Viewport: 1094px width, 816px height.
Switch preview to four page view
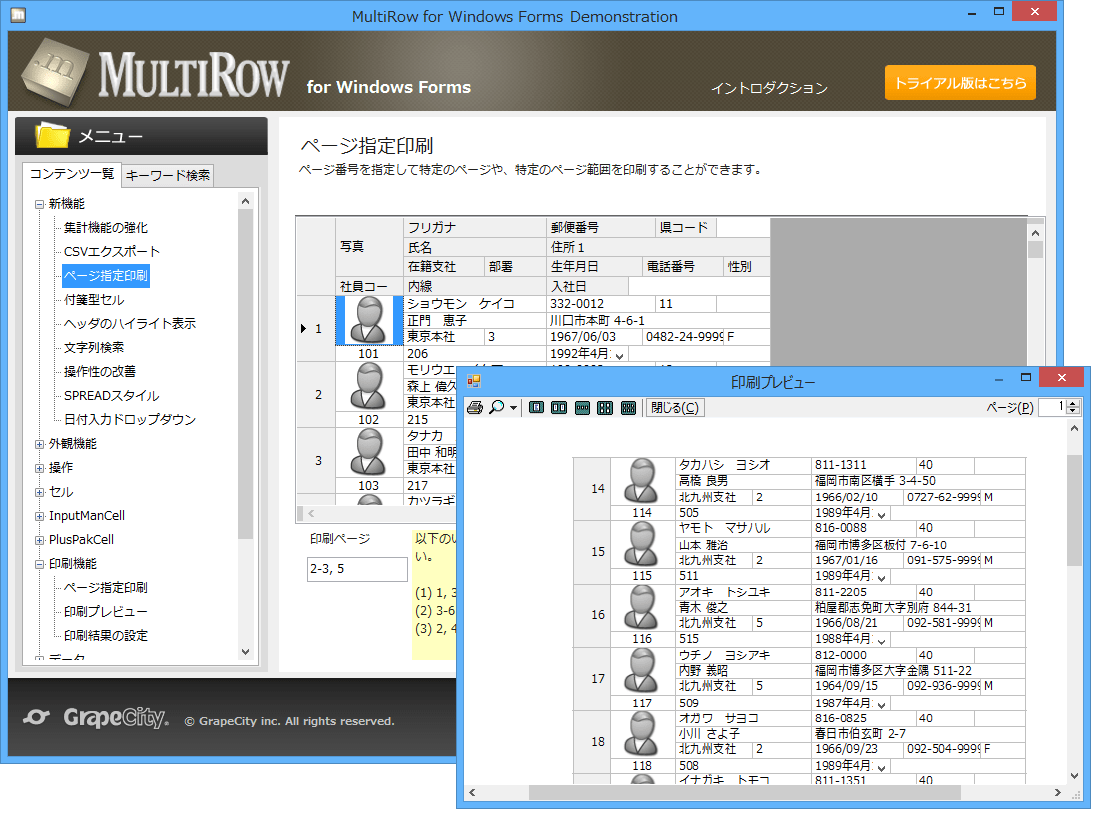click(604, 407)
